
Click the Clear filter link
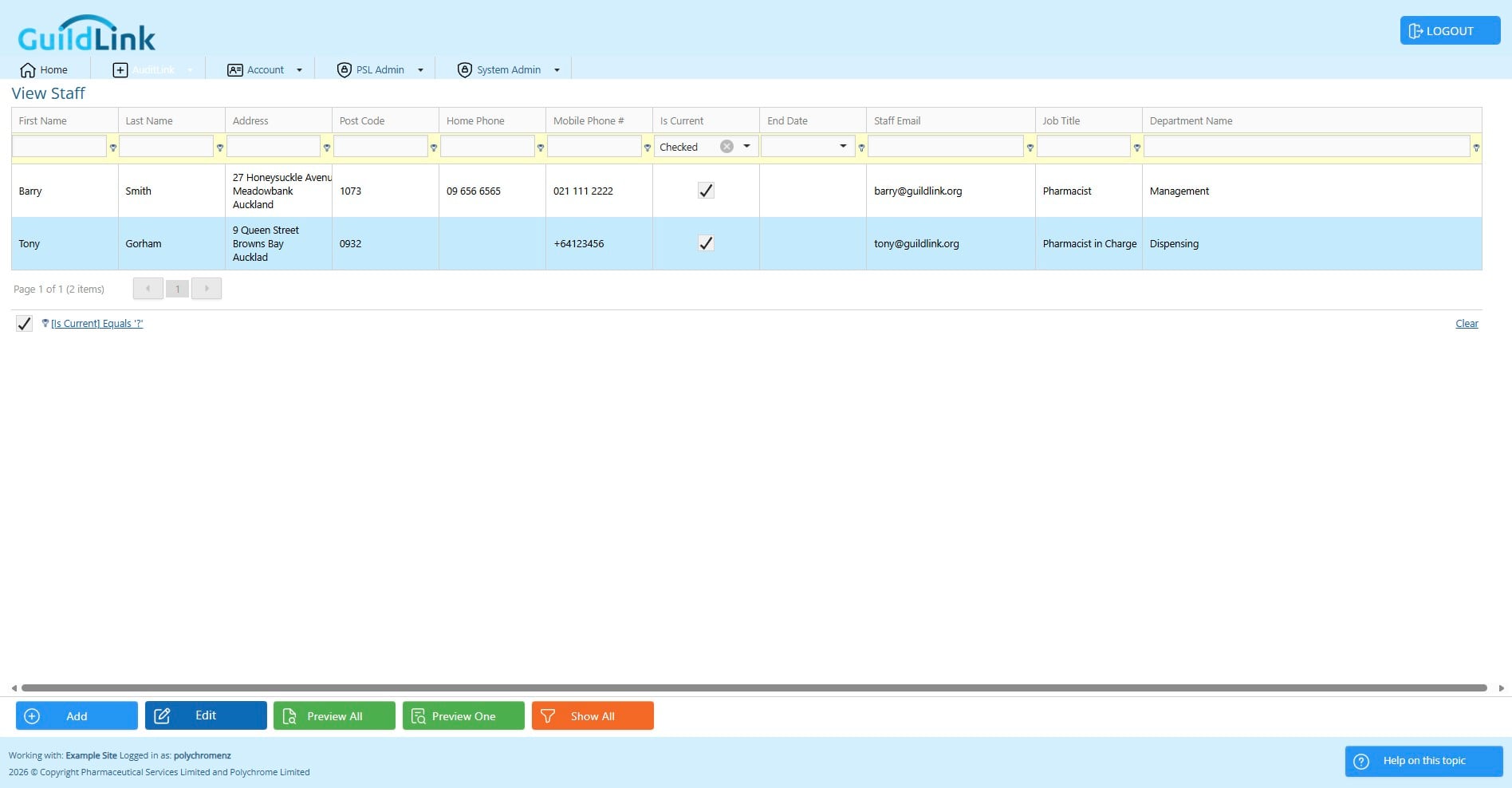tap(1467, 323)
